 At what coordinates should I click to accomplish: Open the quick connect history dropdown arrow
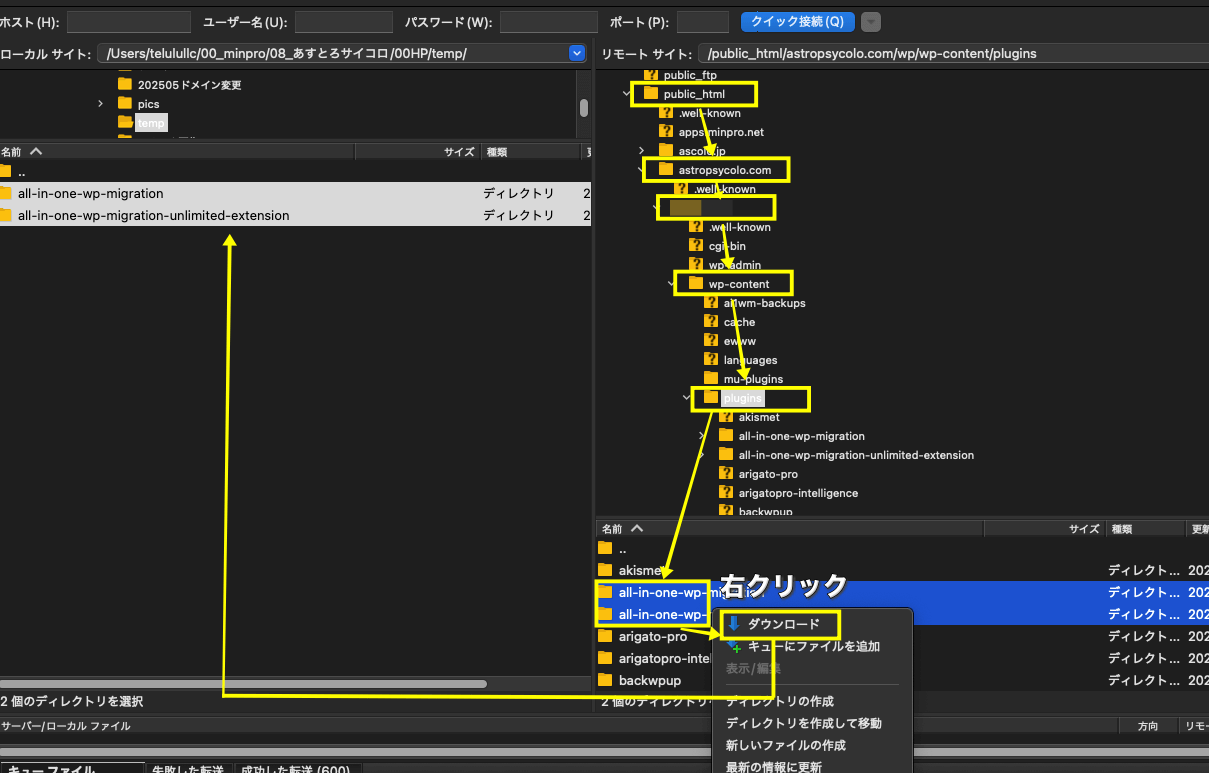(x=871, y=22)
